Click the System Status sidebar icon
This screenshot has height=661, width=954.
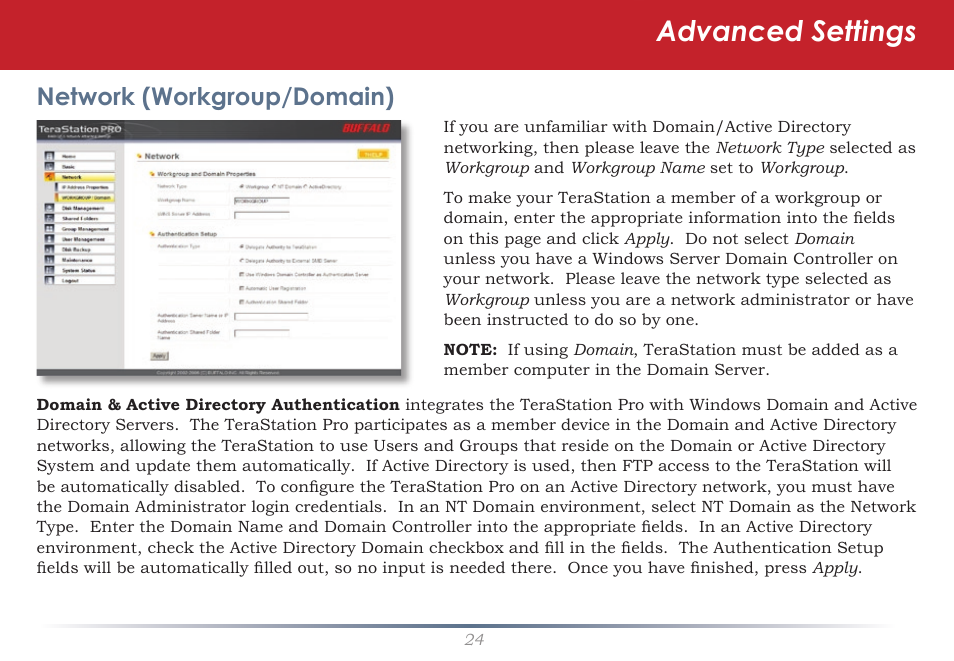[49, 270]
